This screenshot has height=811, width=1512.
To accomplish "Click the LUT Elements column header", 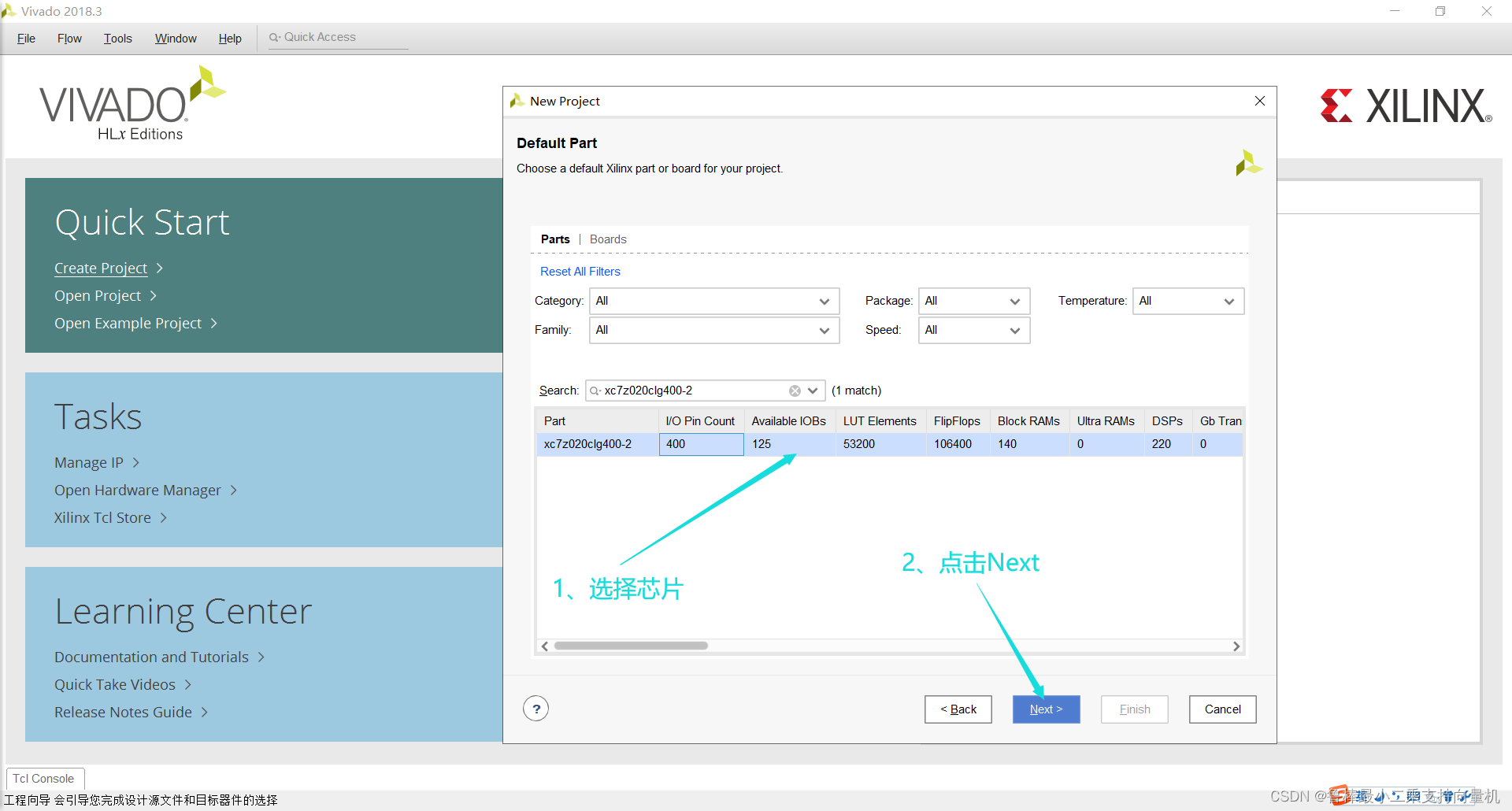I will 880,421.
